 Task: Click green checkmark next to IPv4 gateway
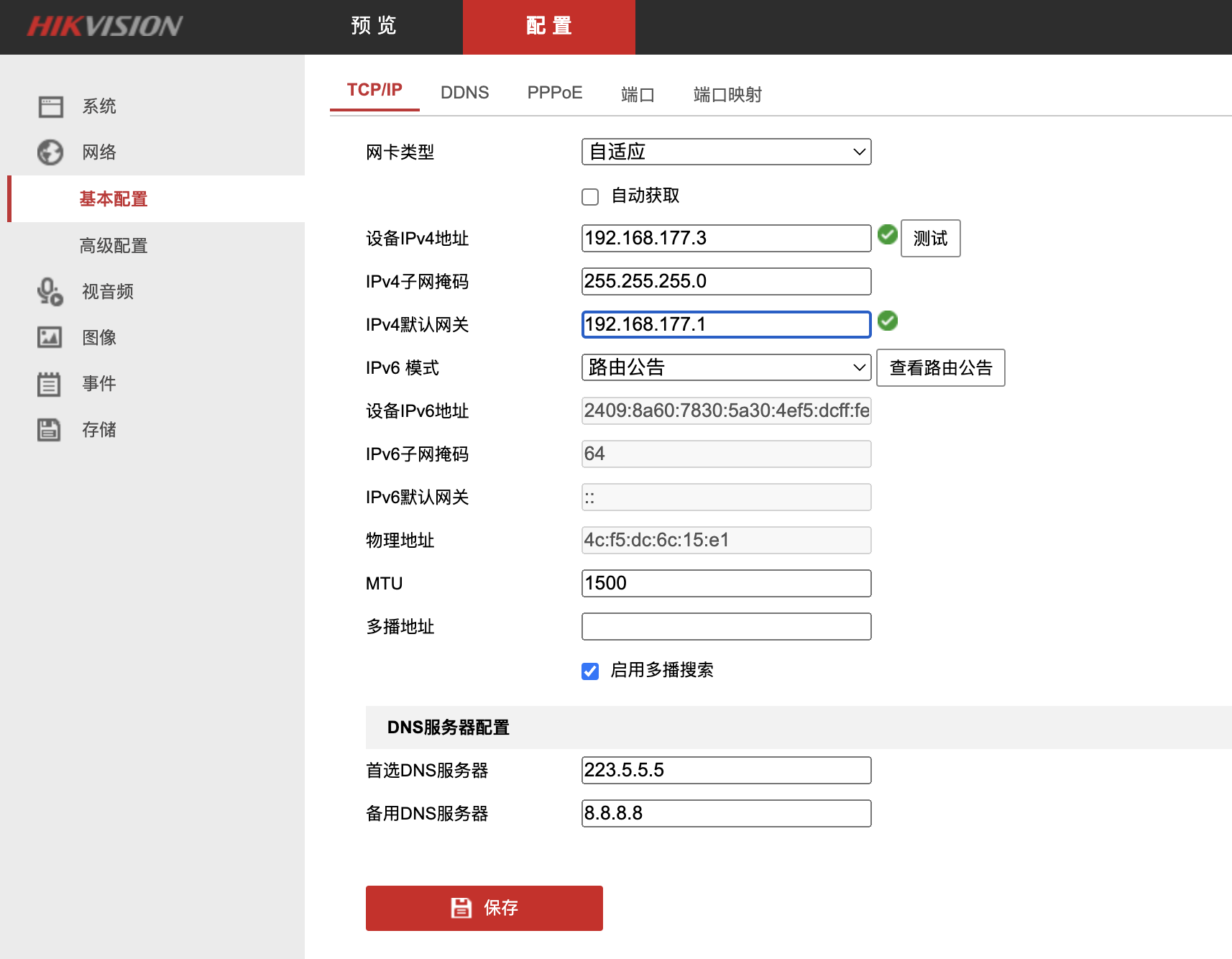pos(888,321)
